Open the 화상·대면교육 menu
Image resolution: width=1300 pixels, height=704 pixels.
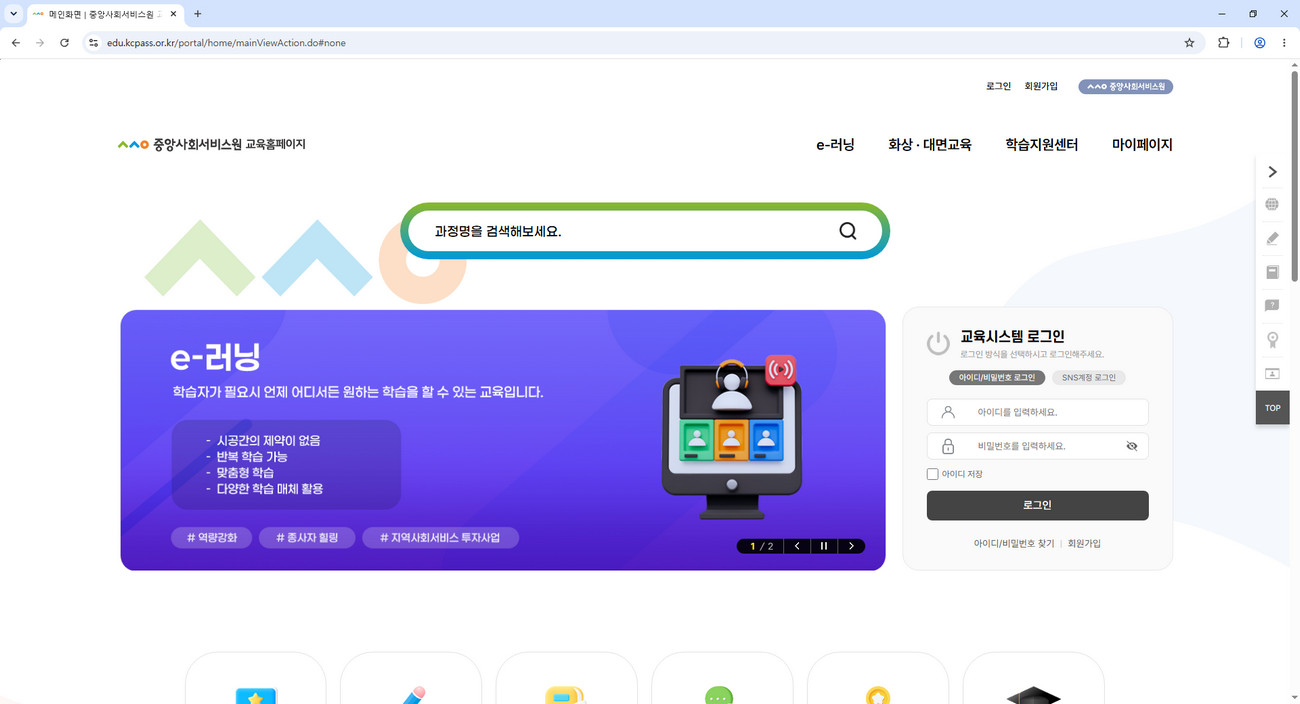[930, 144]
